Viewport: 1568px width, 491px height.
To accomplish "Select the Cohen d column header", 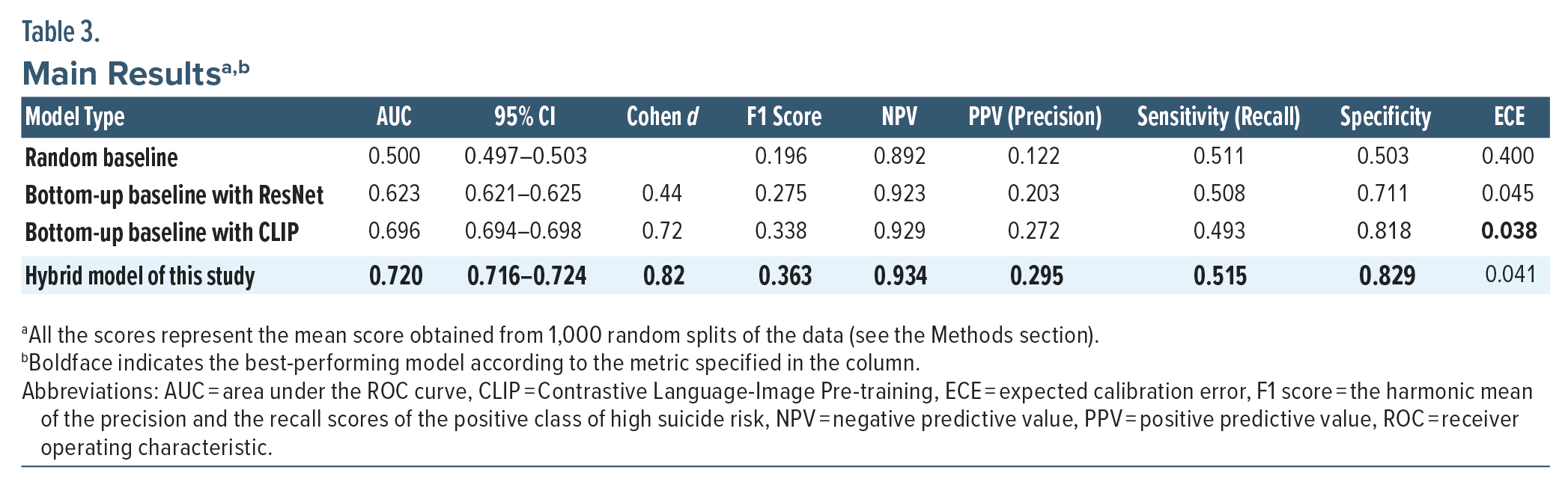I will pos(662,117).
